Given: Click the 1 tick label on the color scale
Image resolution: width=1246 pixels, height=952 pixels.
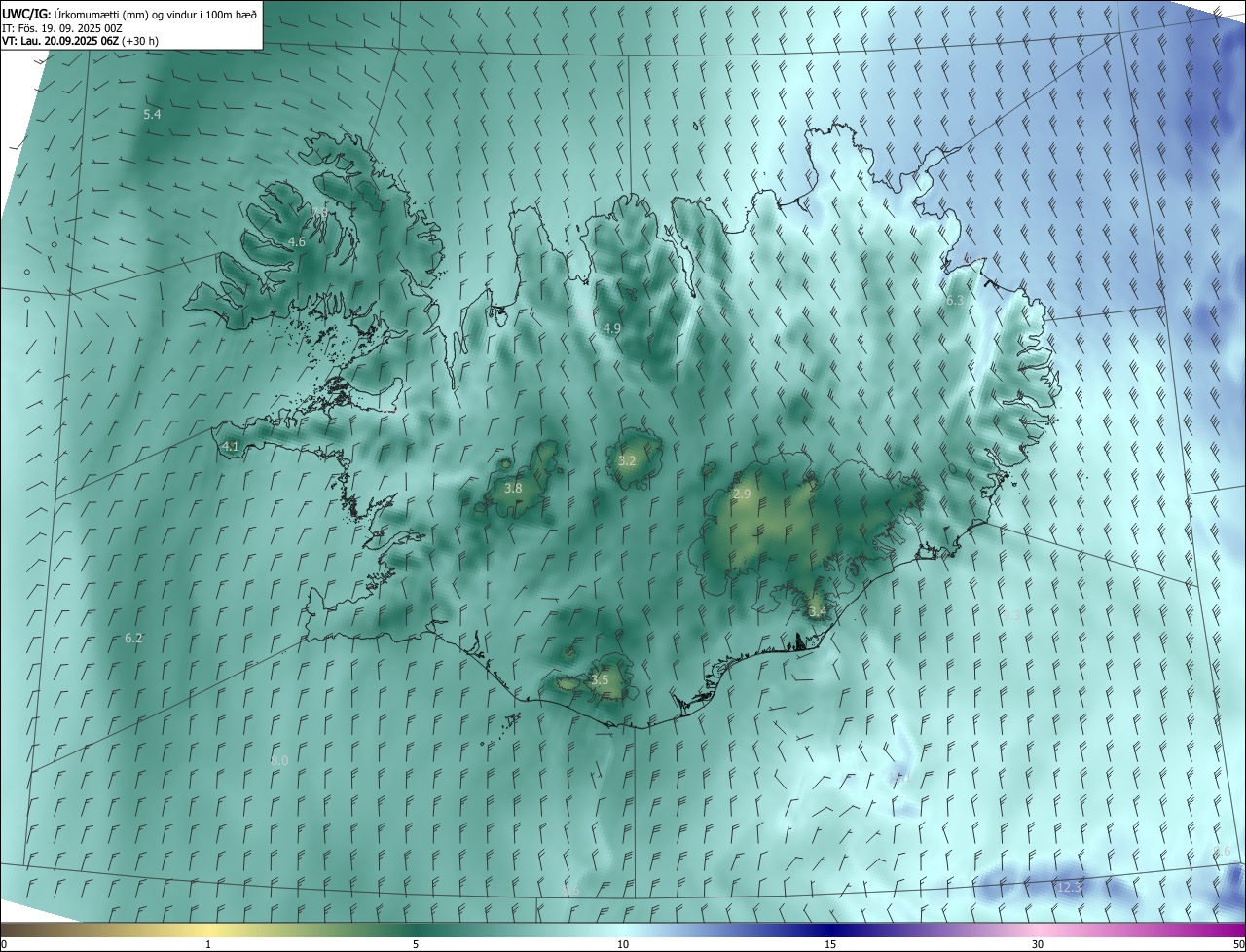Looking at the screenshot, I should pos(208,944).
